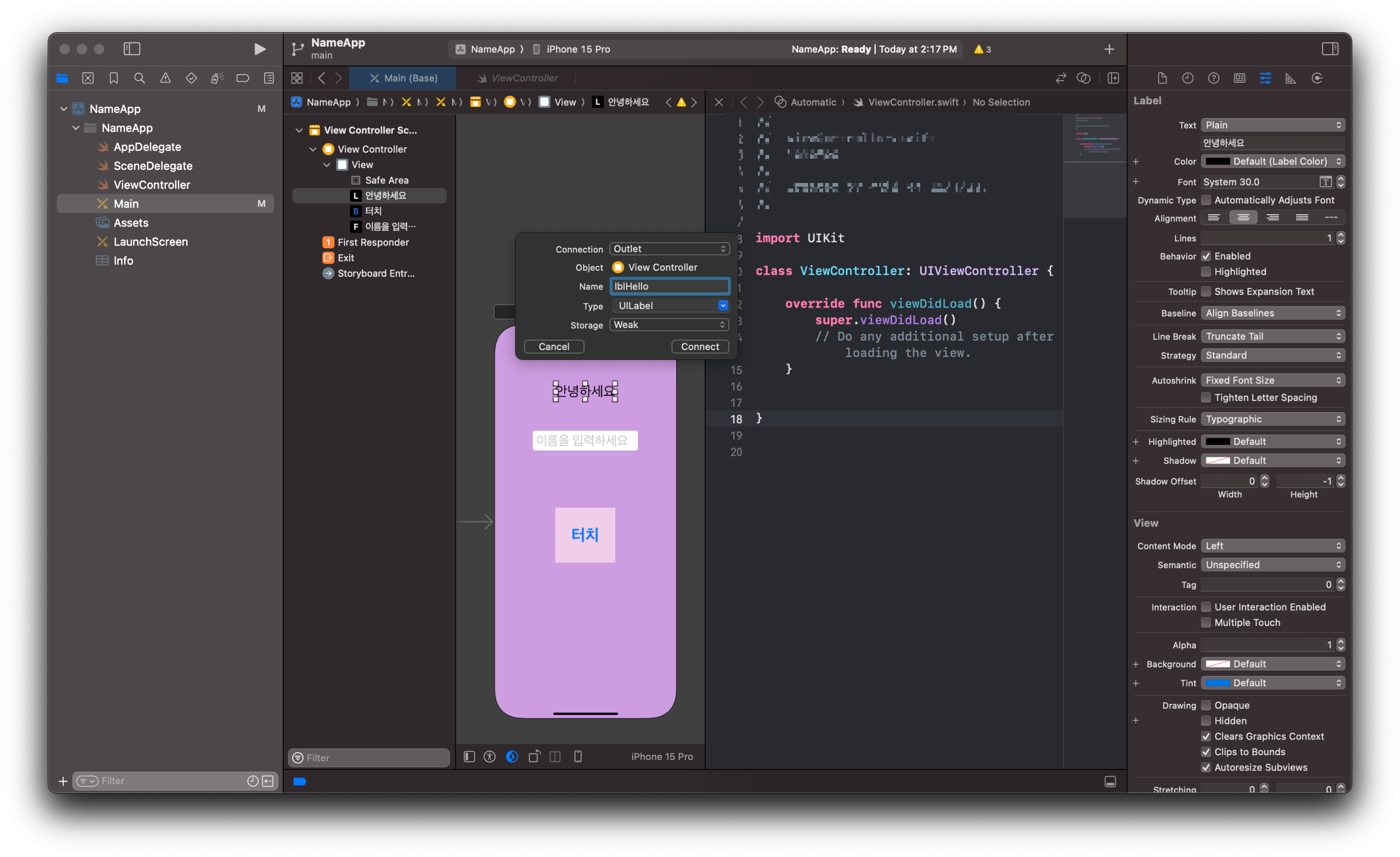Select the Main (Base) tab
1400x857 pixels.
(403, 78)
